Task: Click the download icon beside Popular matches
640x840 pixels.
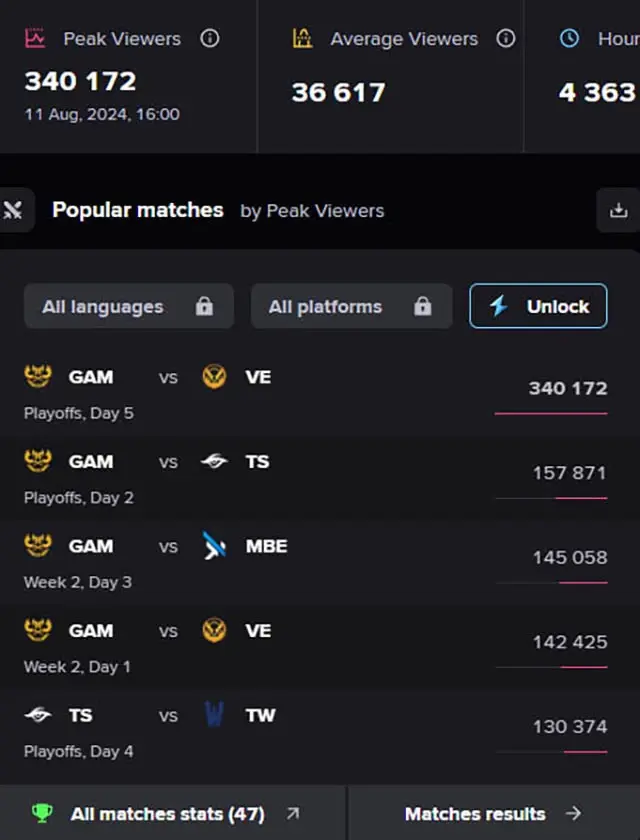Action: point(619,210)
